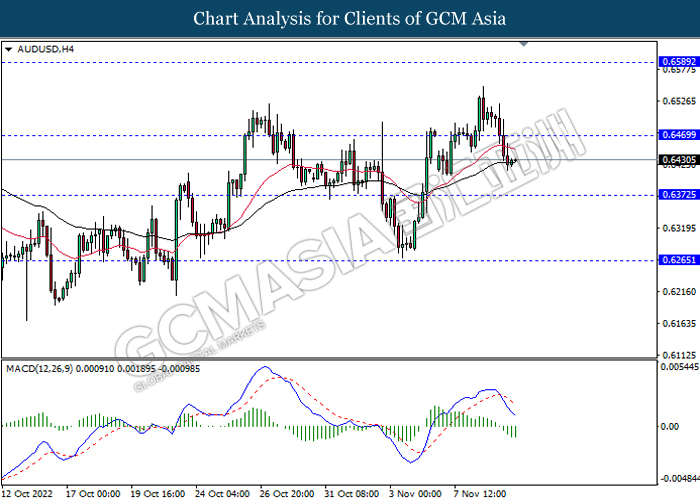The height and width of the screenshot is (500, 700).
Task: Click the 3 Nov 00:00 time label
Action: click(x=416, y=494)
